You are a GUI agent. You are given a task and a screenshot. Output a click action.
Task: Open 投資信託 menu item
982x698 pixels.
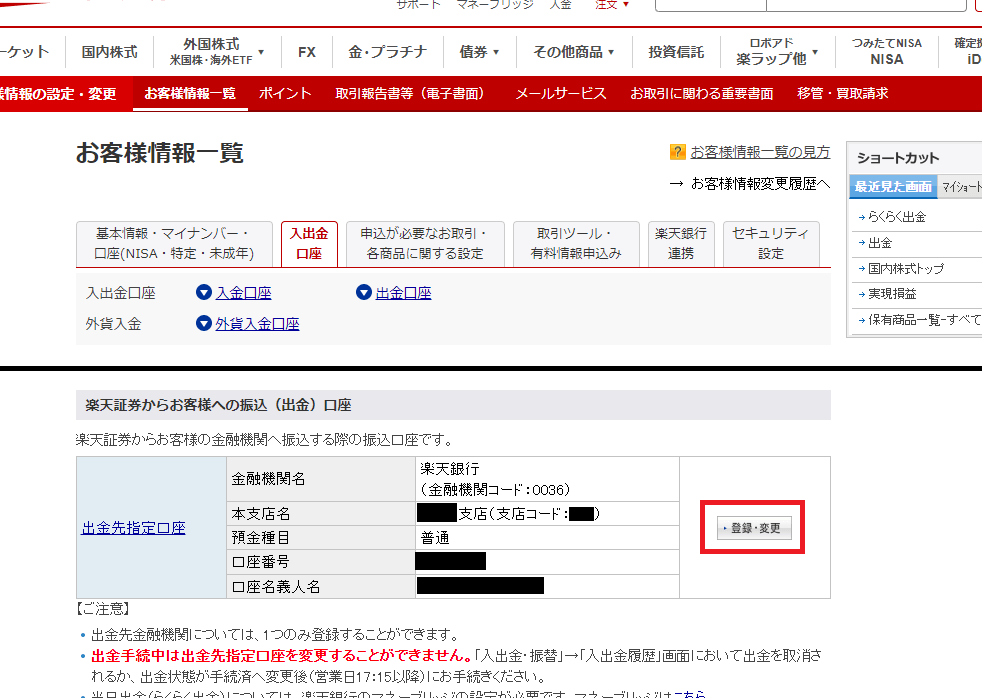click(x=676, y=52)
